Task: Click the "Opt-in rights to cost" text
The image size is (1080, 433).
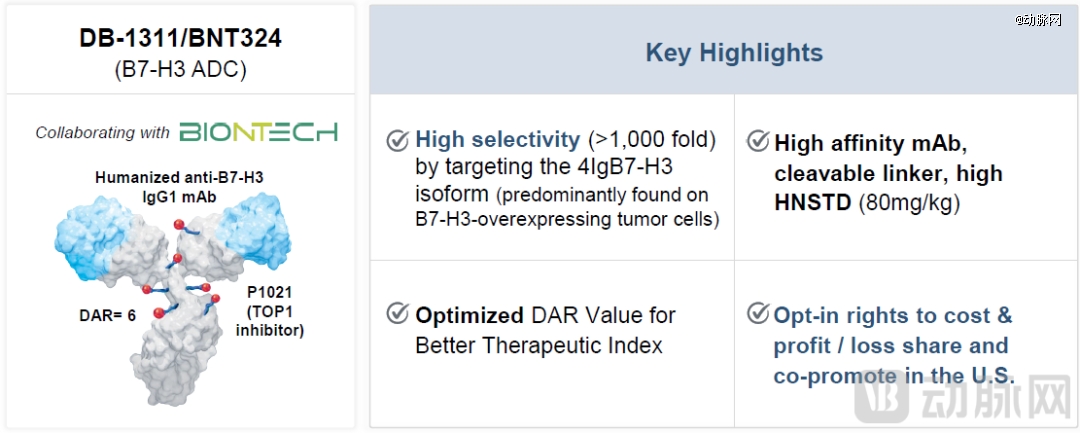Action: [892, 315]
